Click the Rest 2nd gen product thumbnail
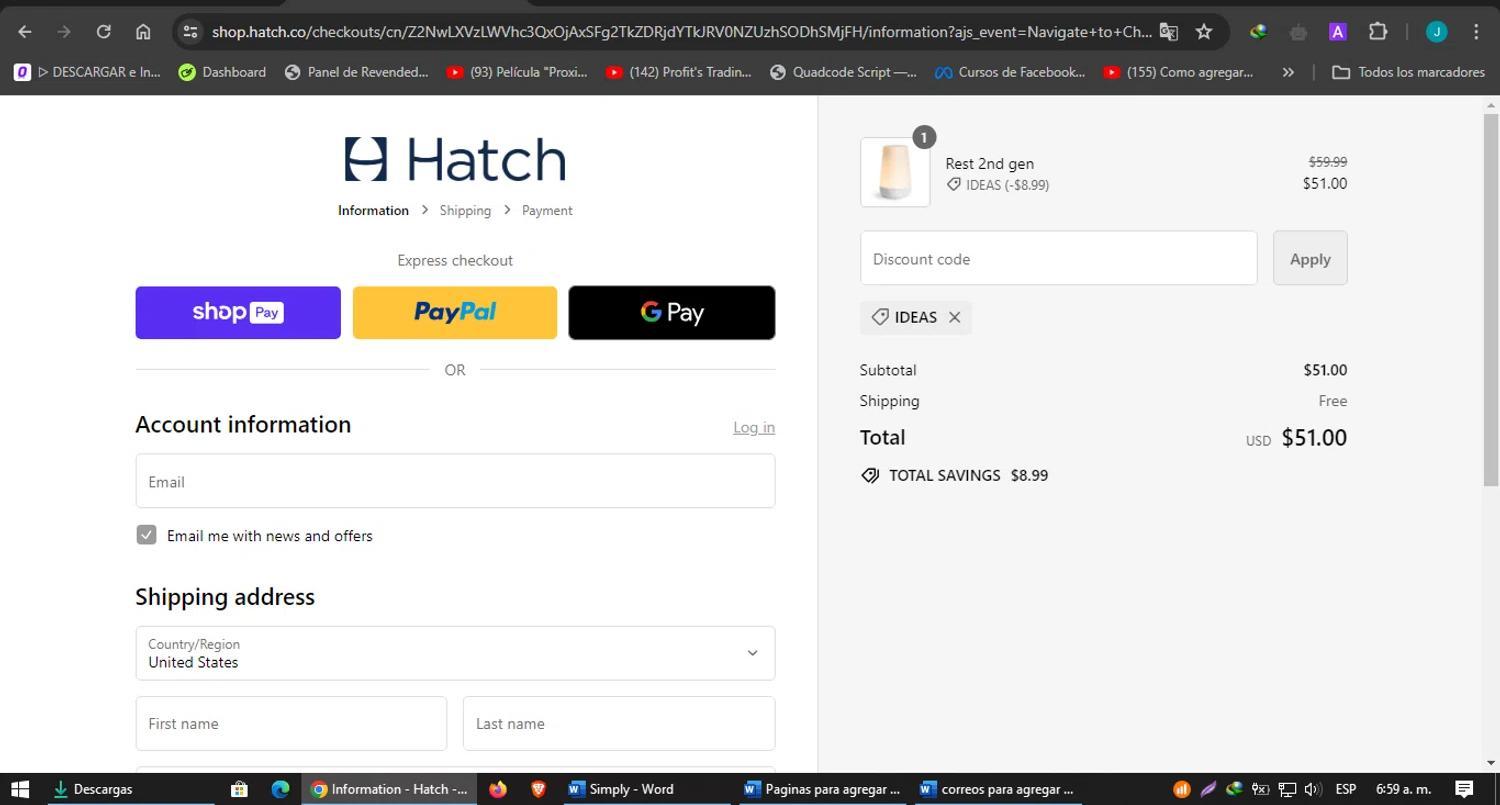This screenshot has height=805, width=1500. tap(895, 172)
